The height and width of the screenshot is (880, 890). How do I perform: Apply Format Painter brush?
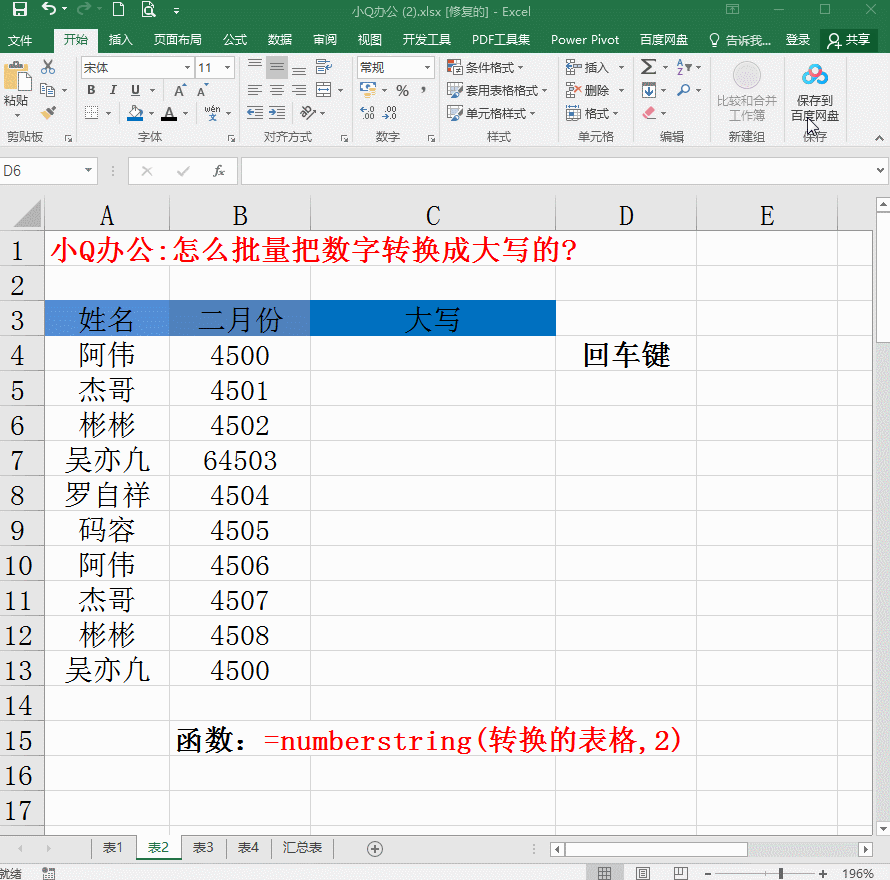click(x=48, y=113)
